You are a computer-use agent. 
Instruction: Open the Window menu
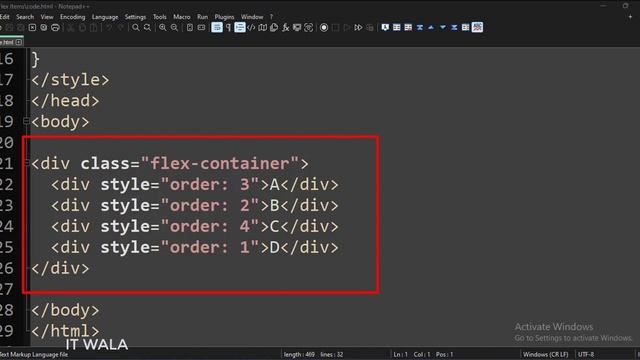click(x=252, y=17)
